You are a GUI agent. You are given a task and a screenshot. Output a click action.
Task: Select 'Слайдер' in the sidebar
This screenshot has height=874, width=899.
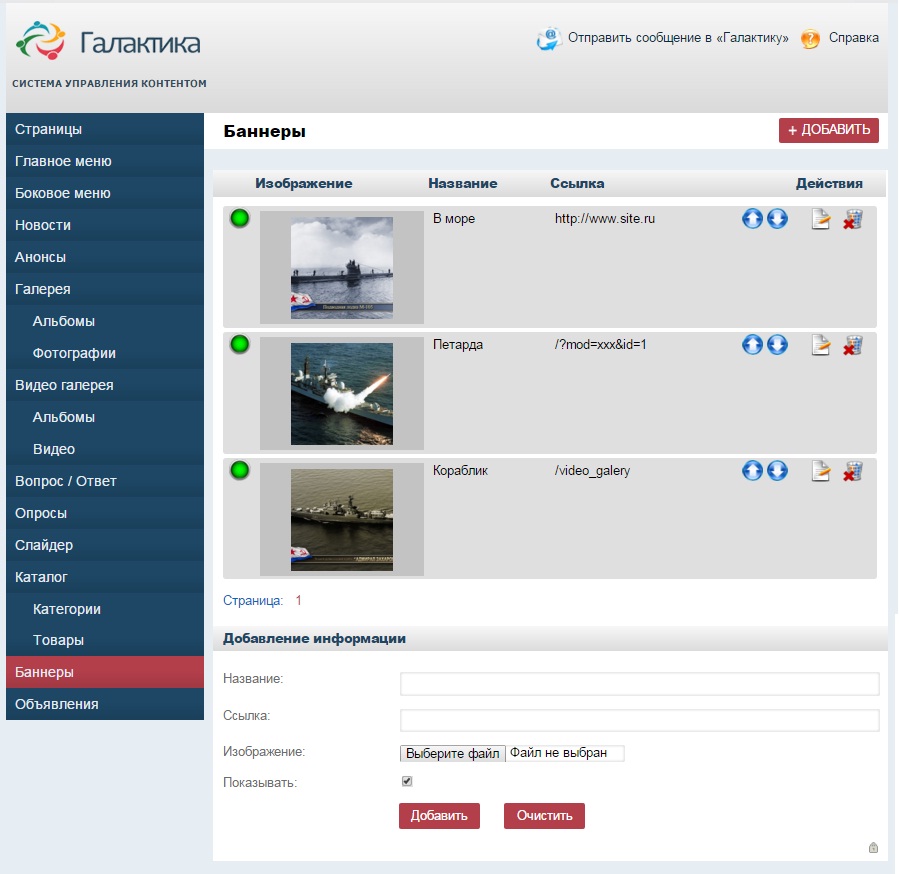pyautogui.click(x=105, y=545)
